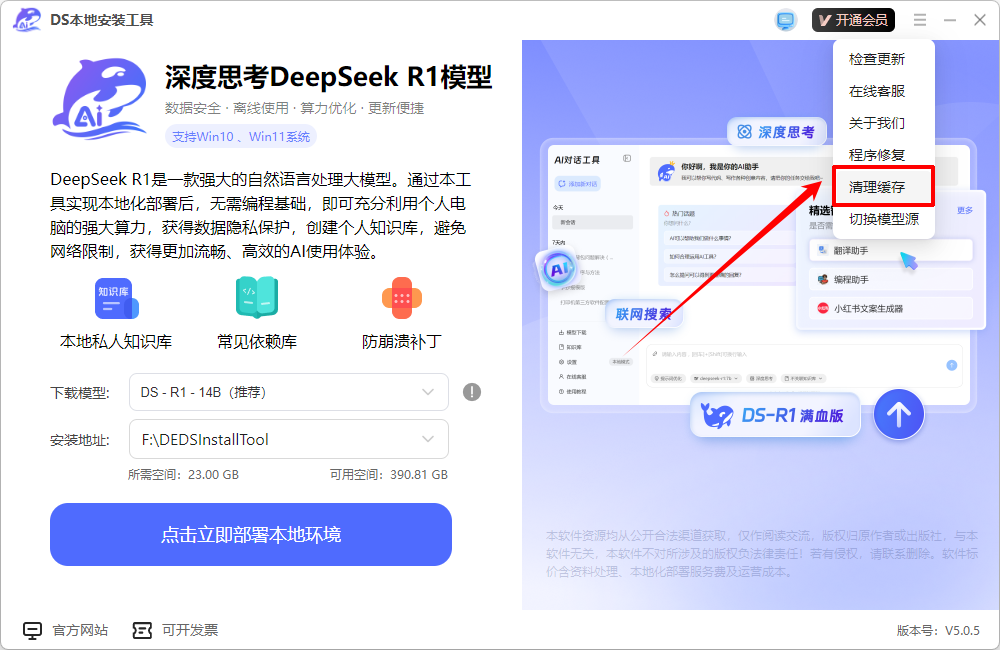Click the 常见依赖库 book icon
This screenshot has height=650, width=1000.
pos(257,297)
